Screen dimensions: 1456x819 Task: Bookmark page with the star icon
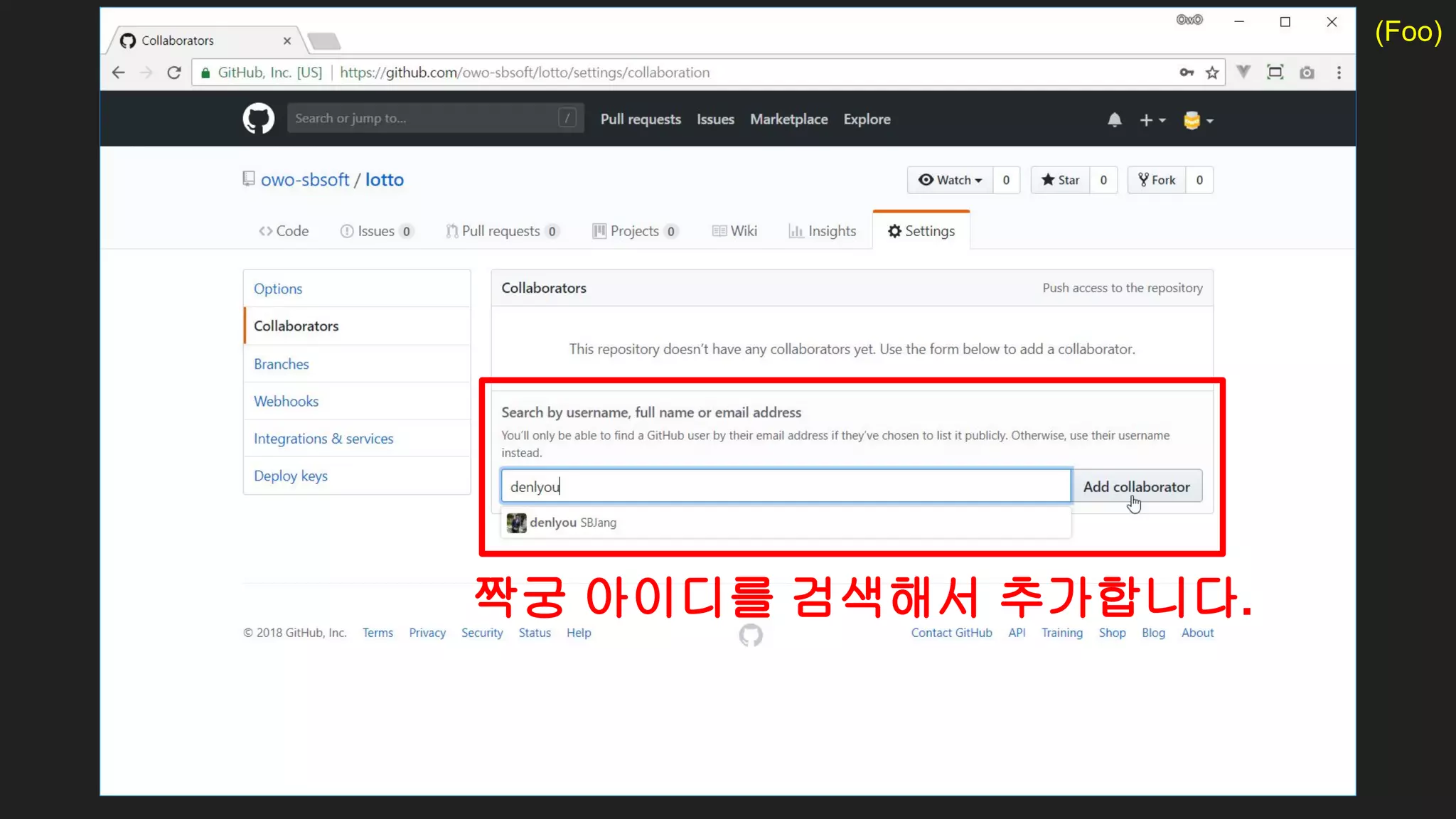click(x=1212, y=73)
